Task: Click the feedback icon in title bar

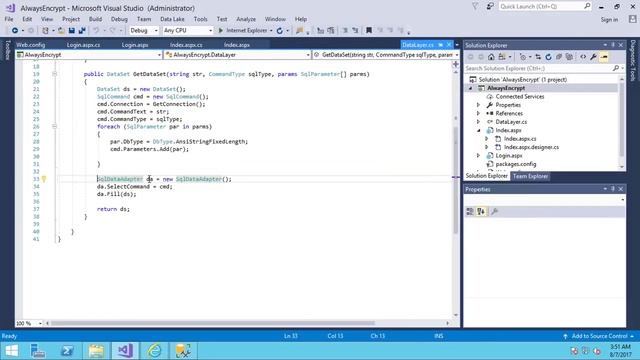Action: (490, 7)
